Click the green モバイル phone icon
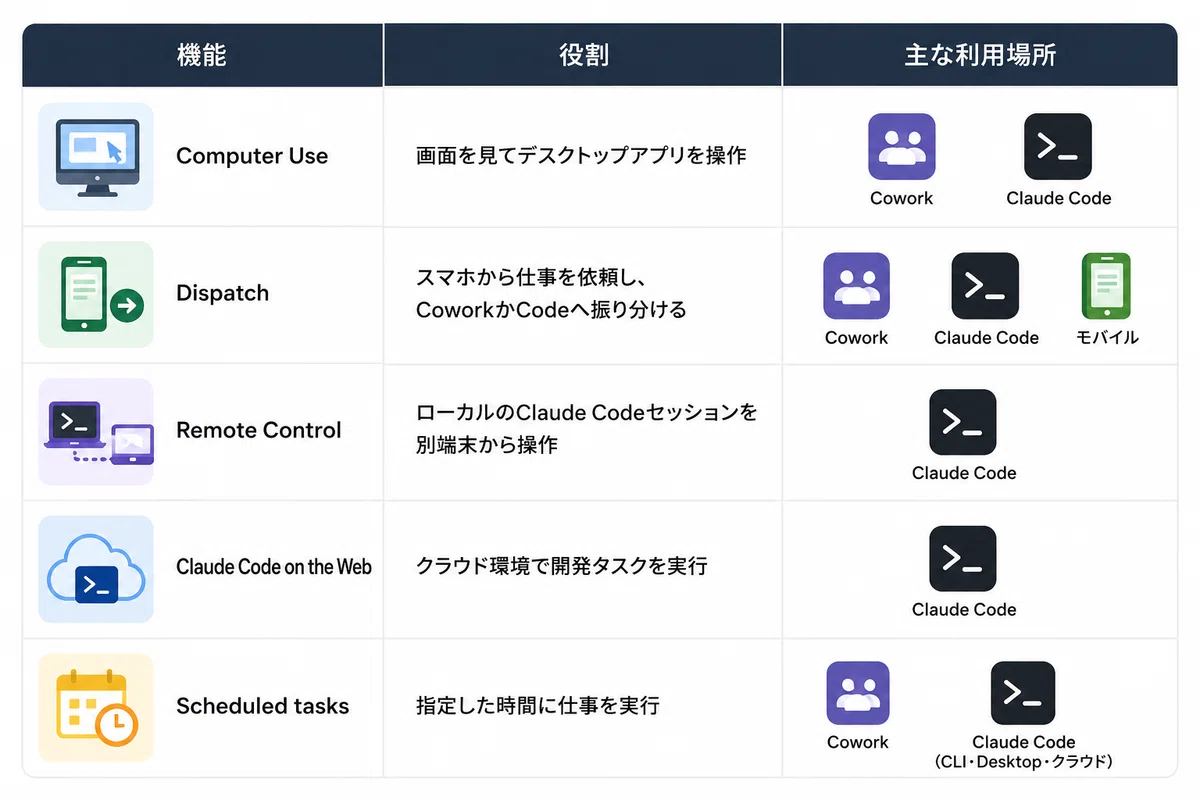Screen dimensions: 1200x800 pyautogui.click(x=1106, y=286)
